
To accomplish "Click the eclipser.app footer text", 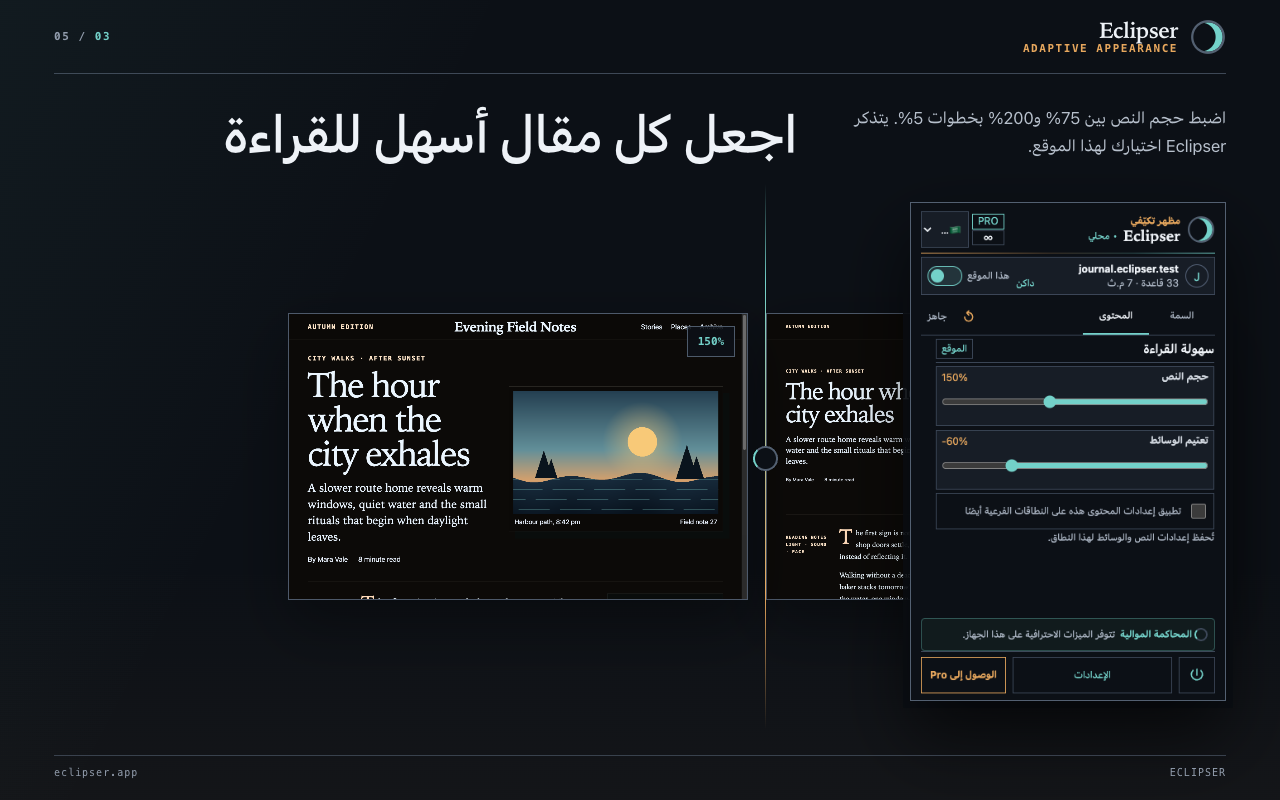I will [96, 772].
